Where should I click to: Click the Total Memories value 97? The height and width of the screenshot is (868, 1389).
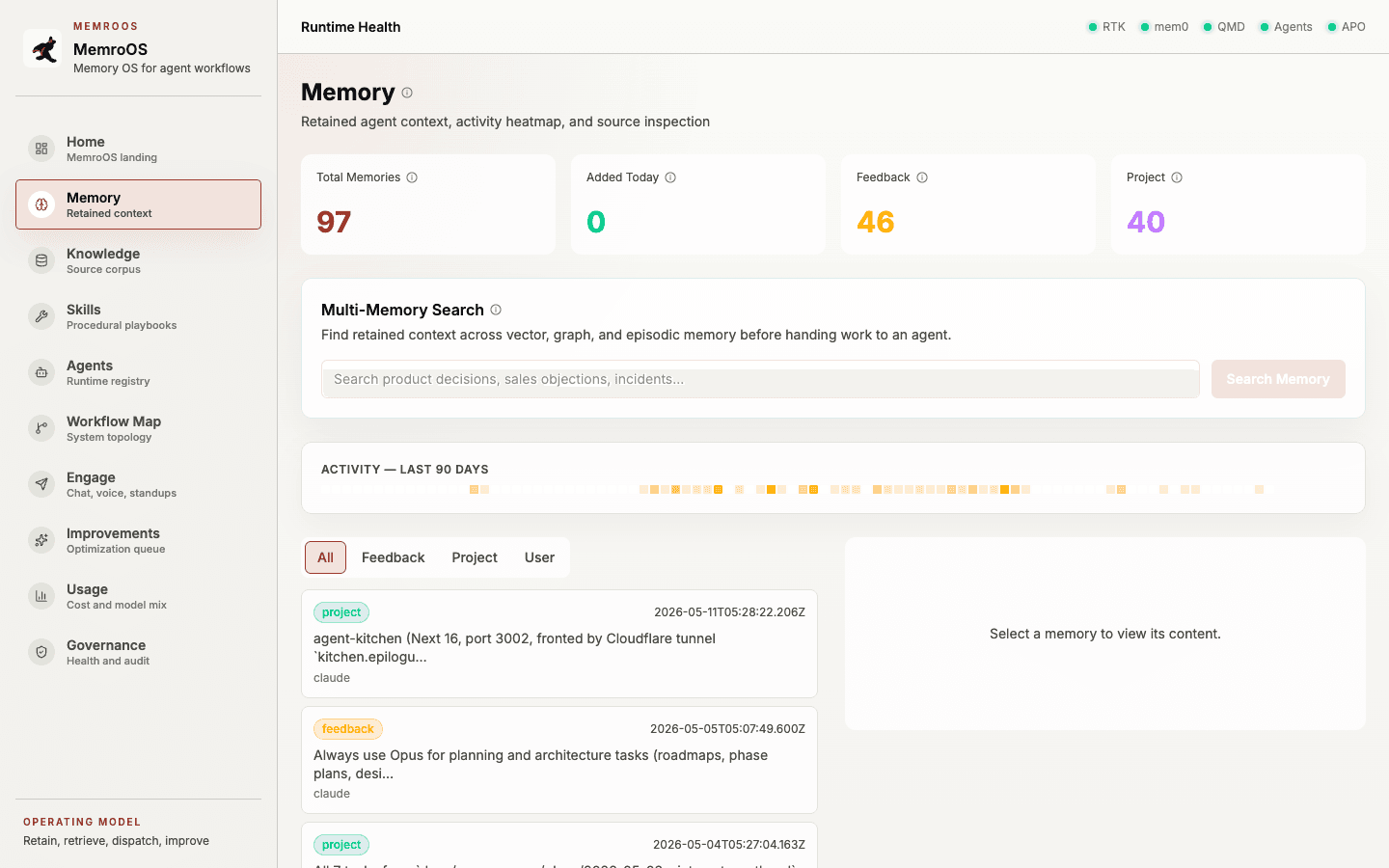334,222
